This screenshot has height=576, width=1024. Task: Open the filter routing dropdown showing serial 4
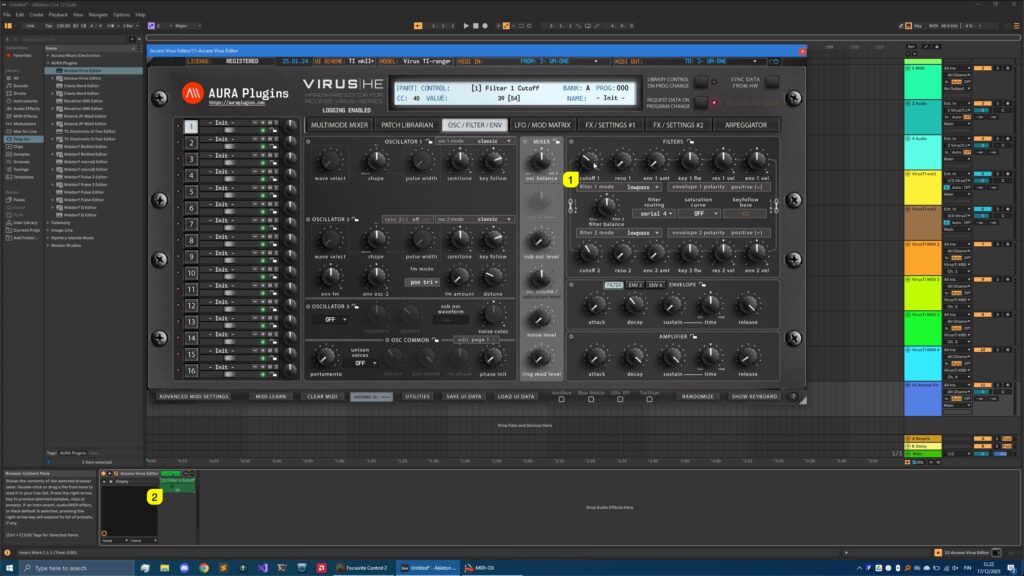(x=653, y=213)
